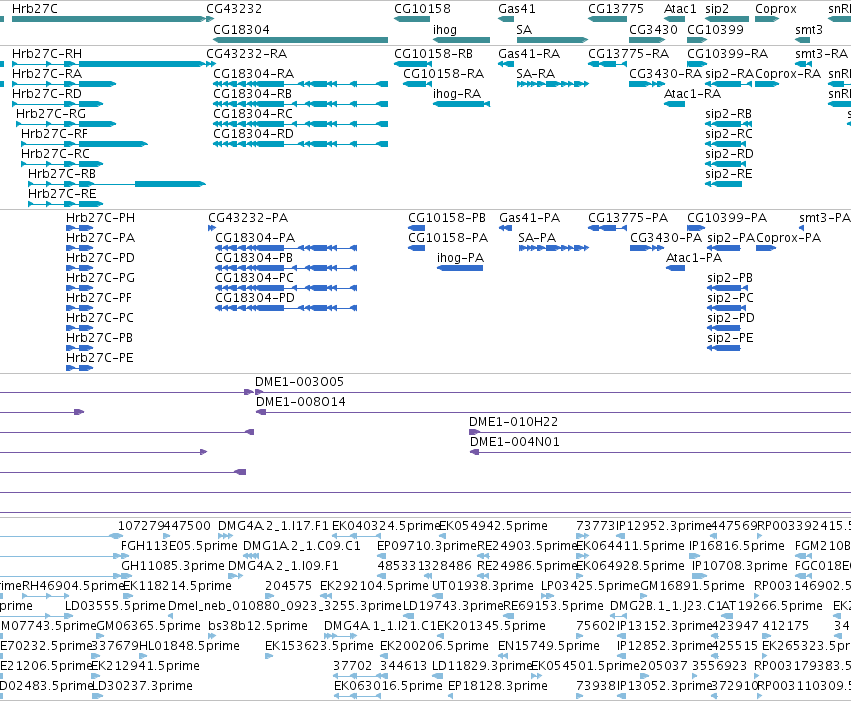Image resolution: width=851 pixels, height=701 pixels.
Task: Select protein CG10399-PA label
Action: (727, 218)
